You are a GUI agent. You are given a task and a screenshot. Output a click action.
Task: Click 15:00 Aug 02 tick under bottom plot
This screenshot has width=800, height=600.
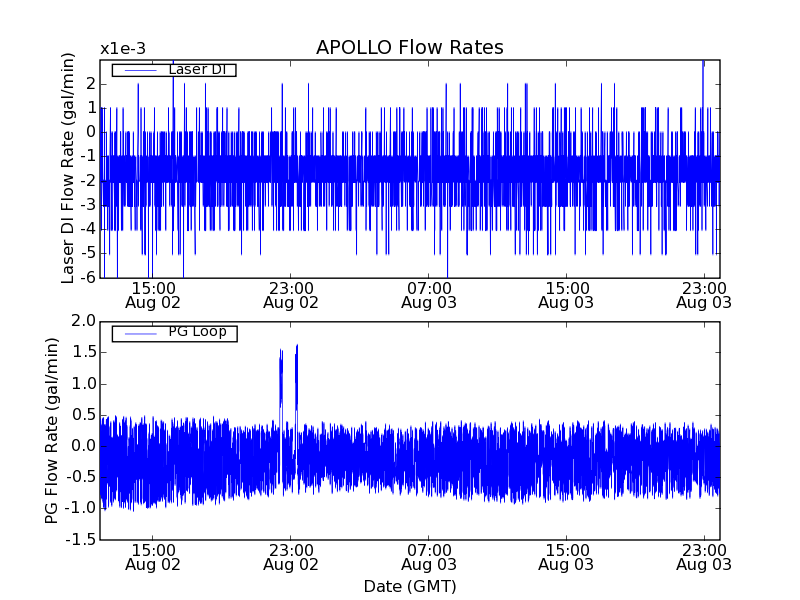click(153, 557)
